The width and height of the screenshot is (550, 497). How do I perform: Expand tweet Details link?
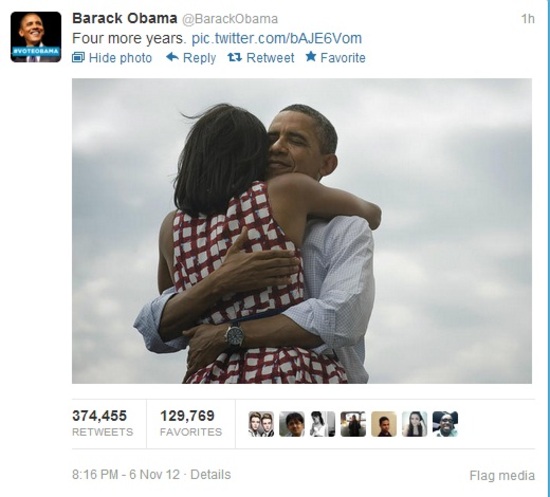(210, 475)
